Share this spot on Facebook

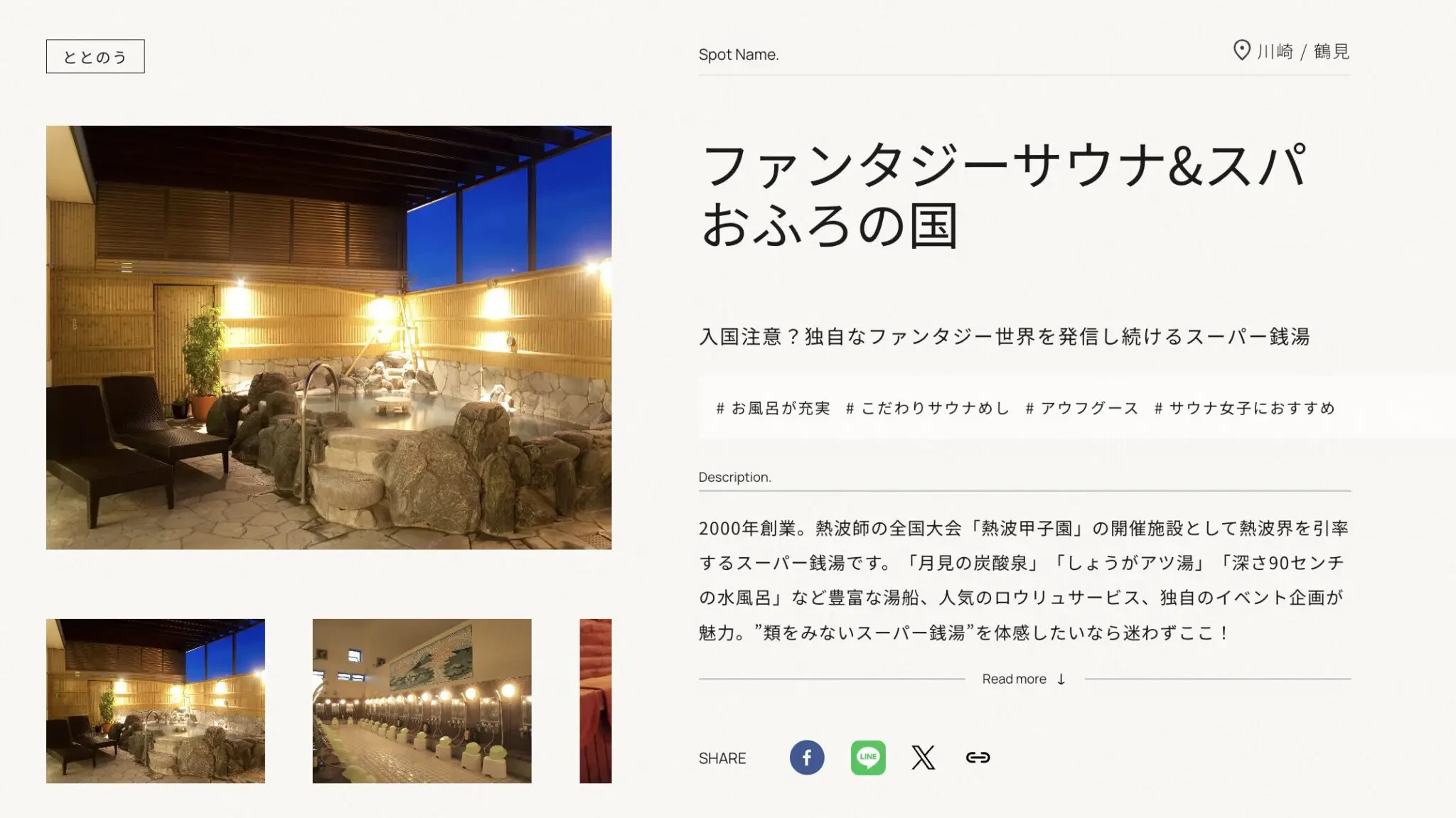807,758
